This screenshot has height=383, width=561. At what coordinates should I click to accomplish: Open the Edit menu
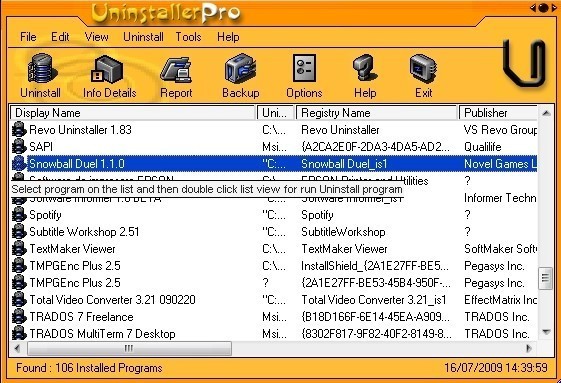coord(60,37)
